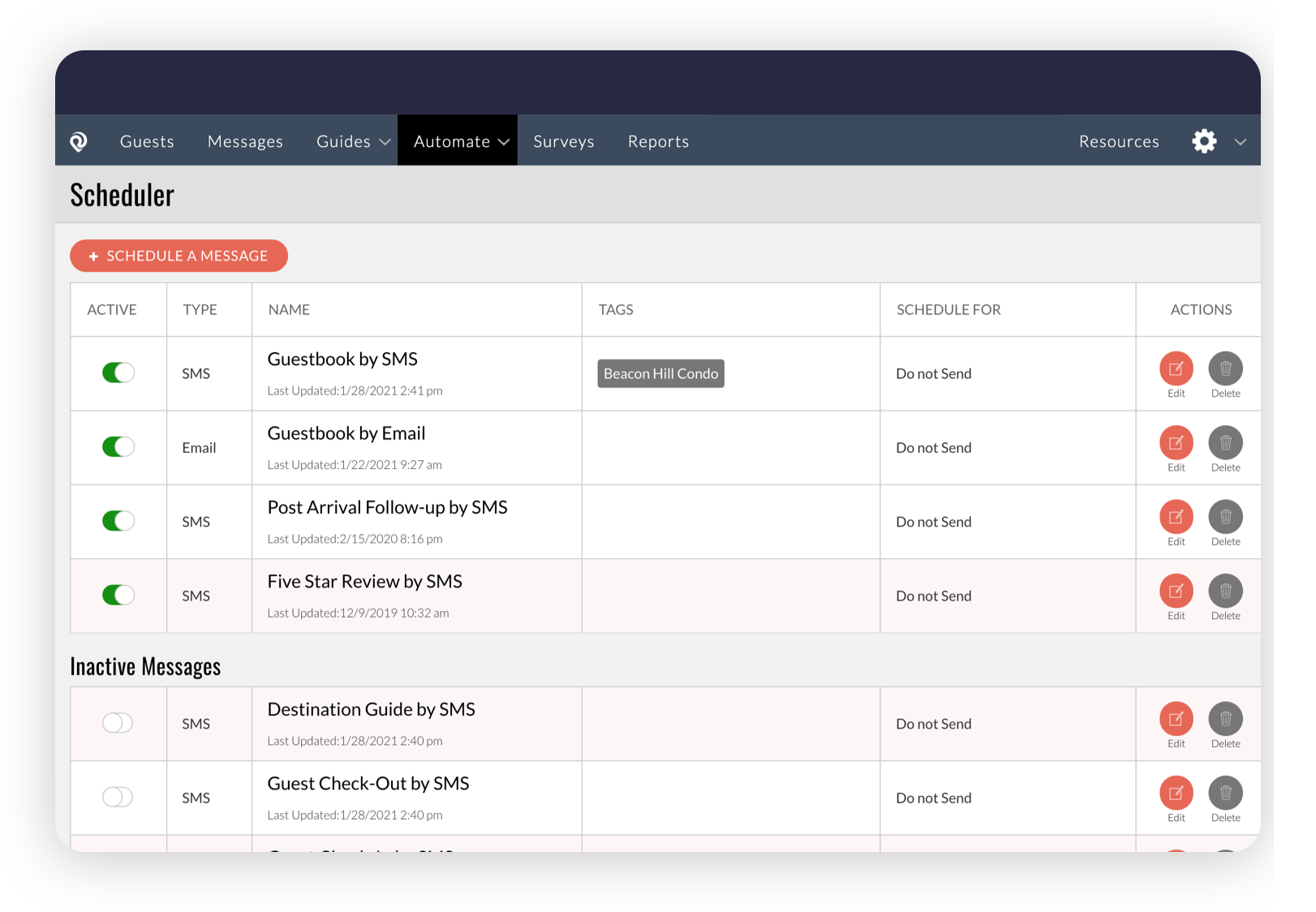Turn off the Five Star Review toggle
This screenshot has width=1316, height=912.
pyautogui.click(x=118, y=595)
